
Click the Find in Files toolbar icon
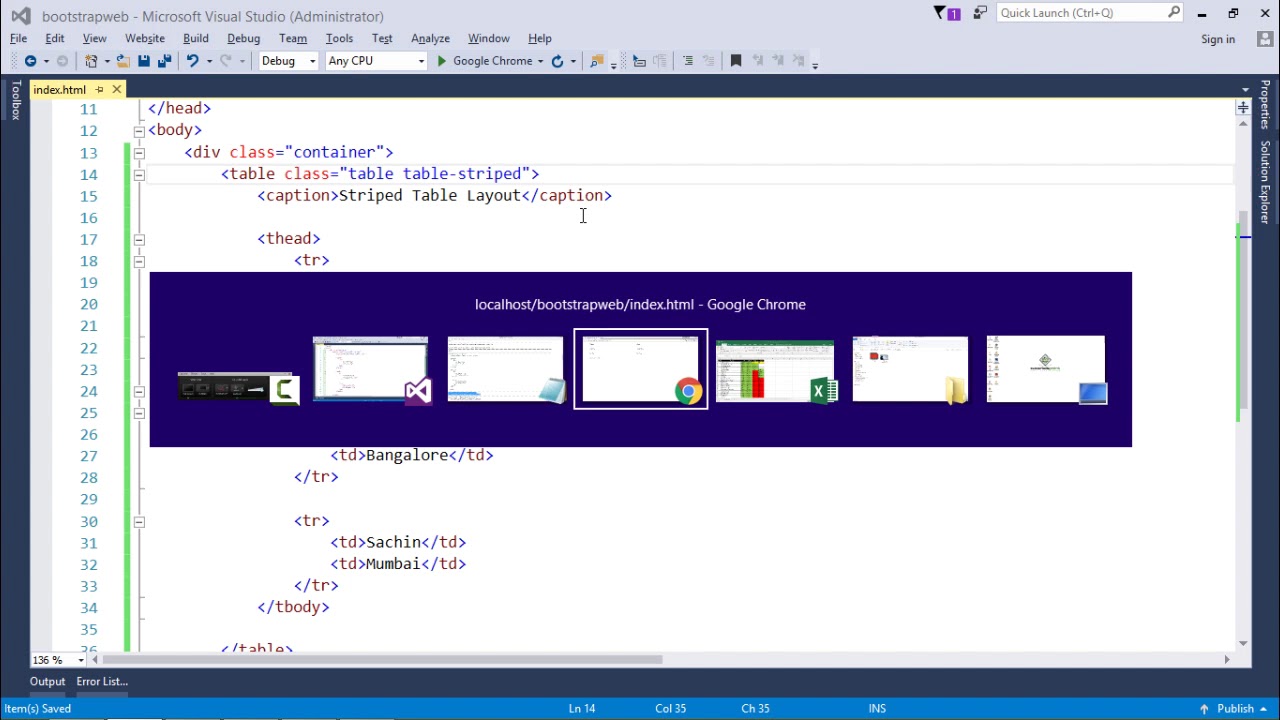[597, 61]
